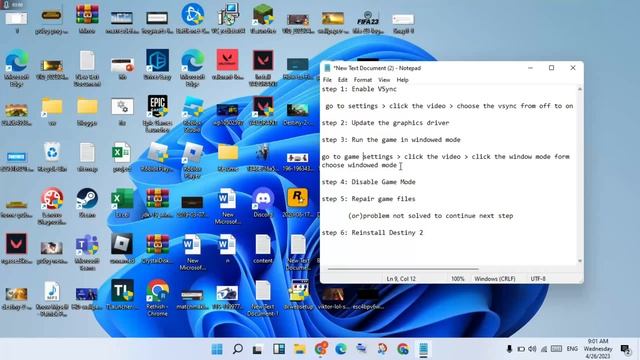Viewport: 640px width, 360px height.
Task: Click the 'step 2: Update the graphics driver' line
Action: (385, 123)
